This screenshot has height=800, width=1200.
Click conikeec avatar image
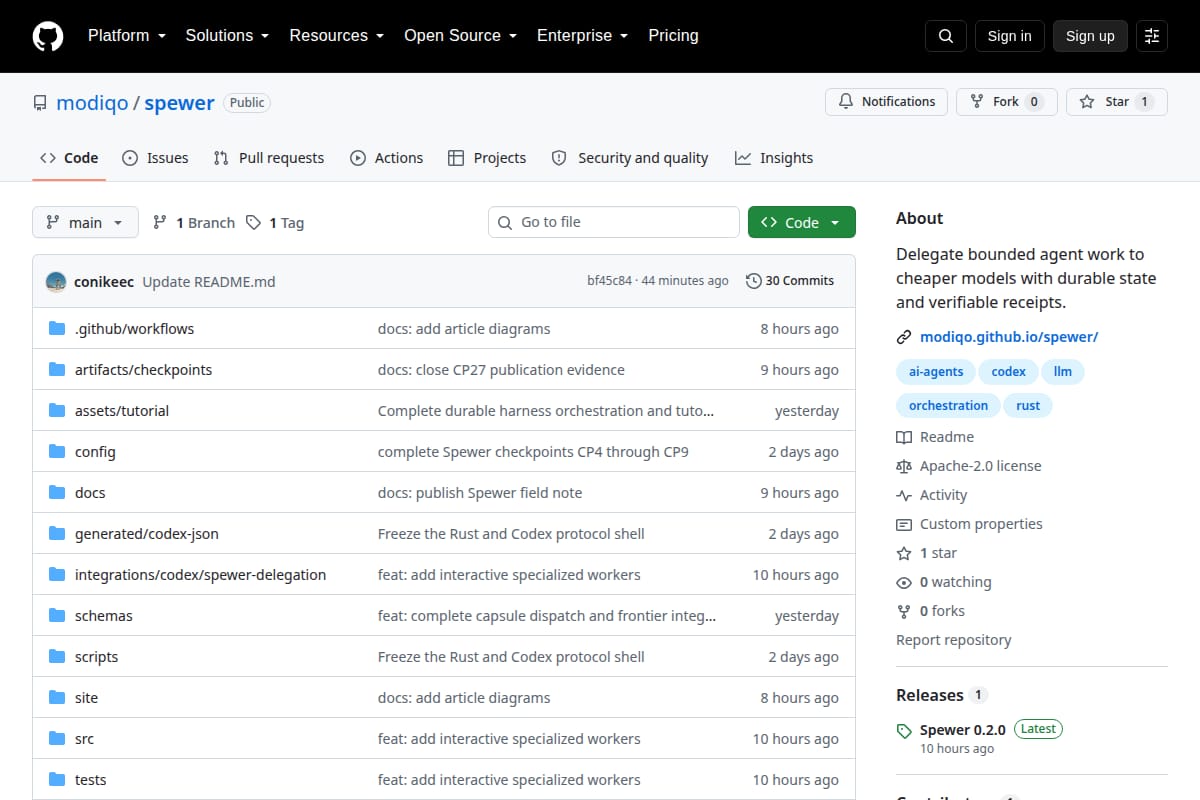(x=56, y=282)
